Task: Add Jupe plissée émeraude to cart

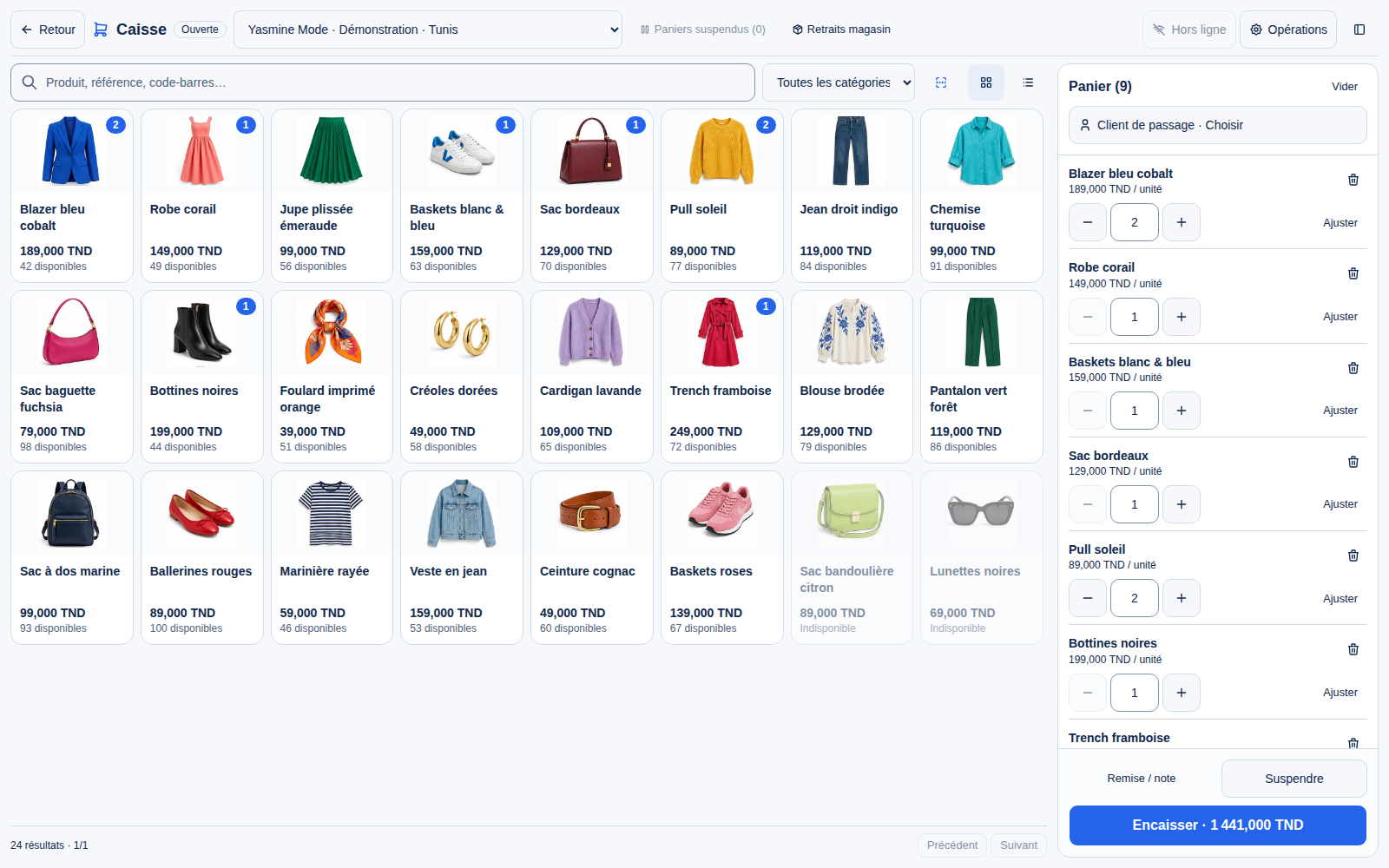Action: [x=332, y=195]
